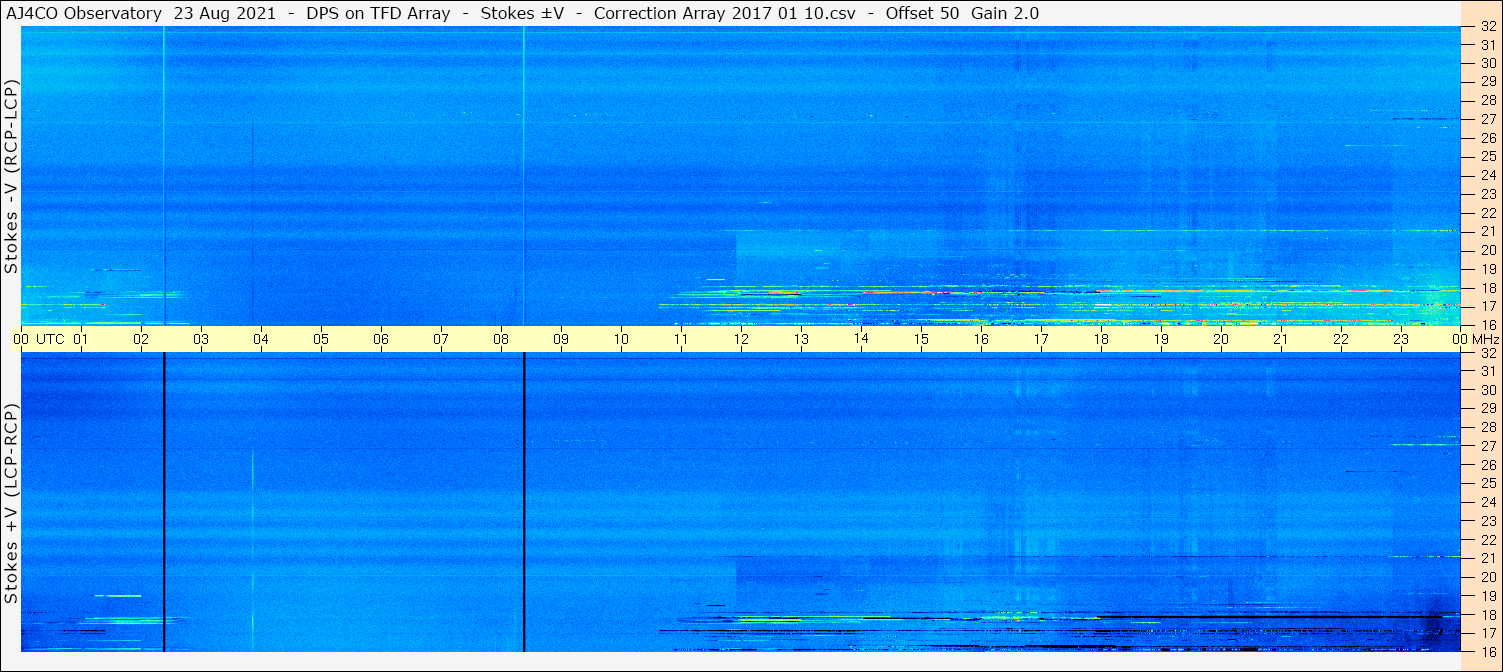Viewport: 1503px width, 672px height.
Task: Click the 'Gain 2.0' header value
Action: [x=1005, y=13]
